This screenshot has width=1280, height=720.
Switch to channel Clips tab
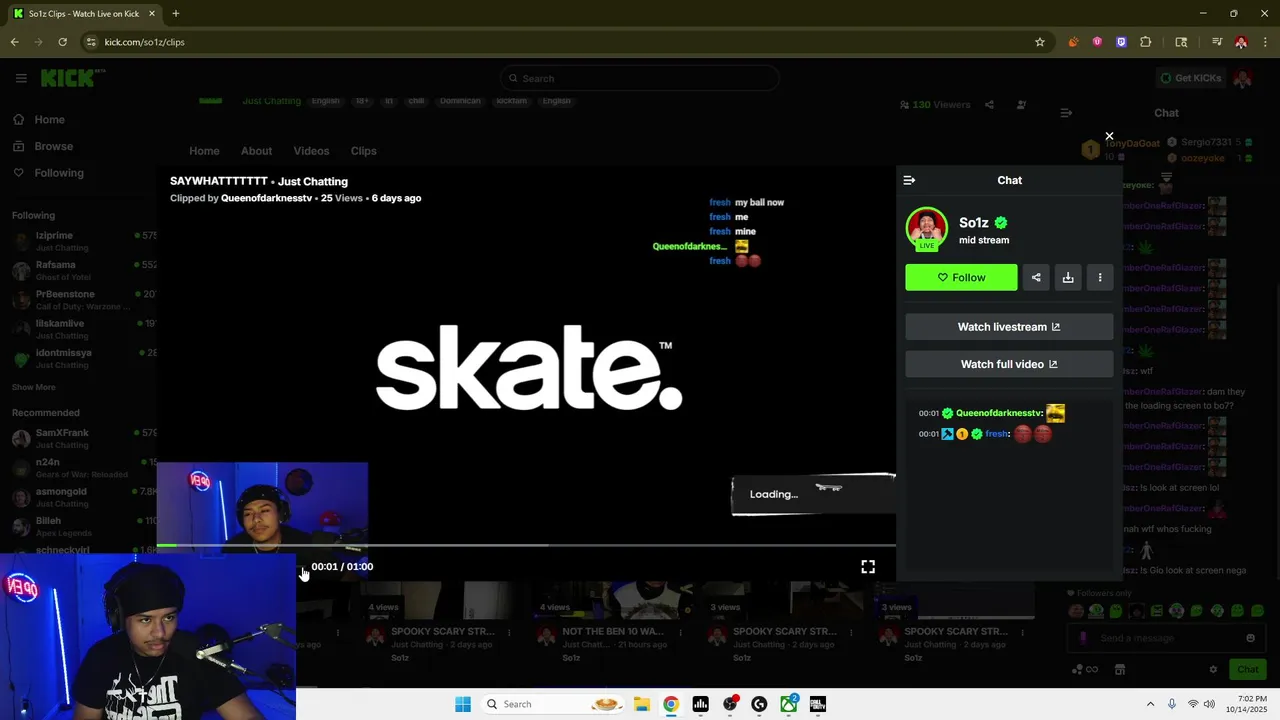[x=363, y=151]
